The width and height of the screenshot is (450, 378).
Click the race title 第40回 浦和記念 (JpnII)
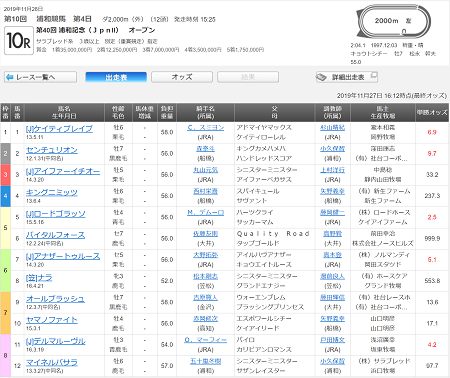pyautogui.click(x=77, y=30)
